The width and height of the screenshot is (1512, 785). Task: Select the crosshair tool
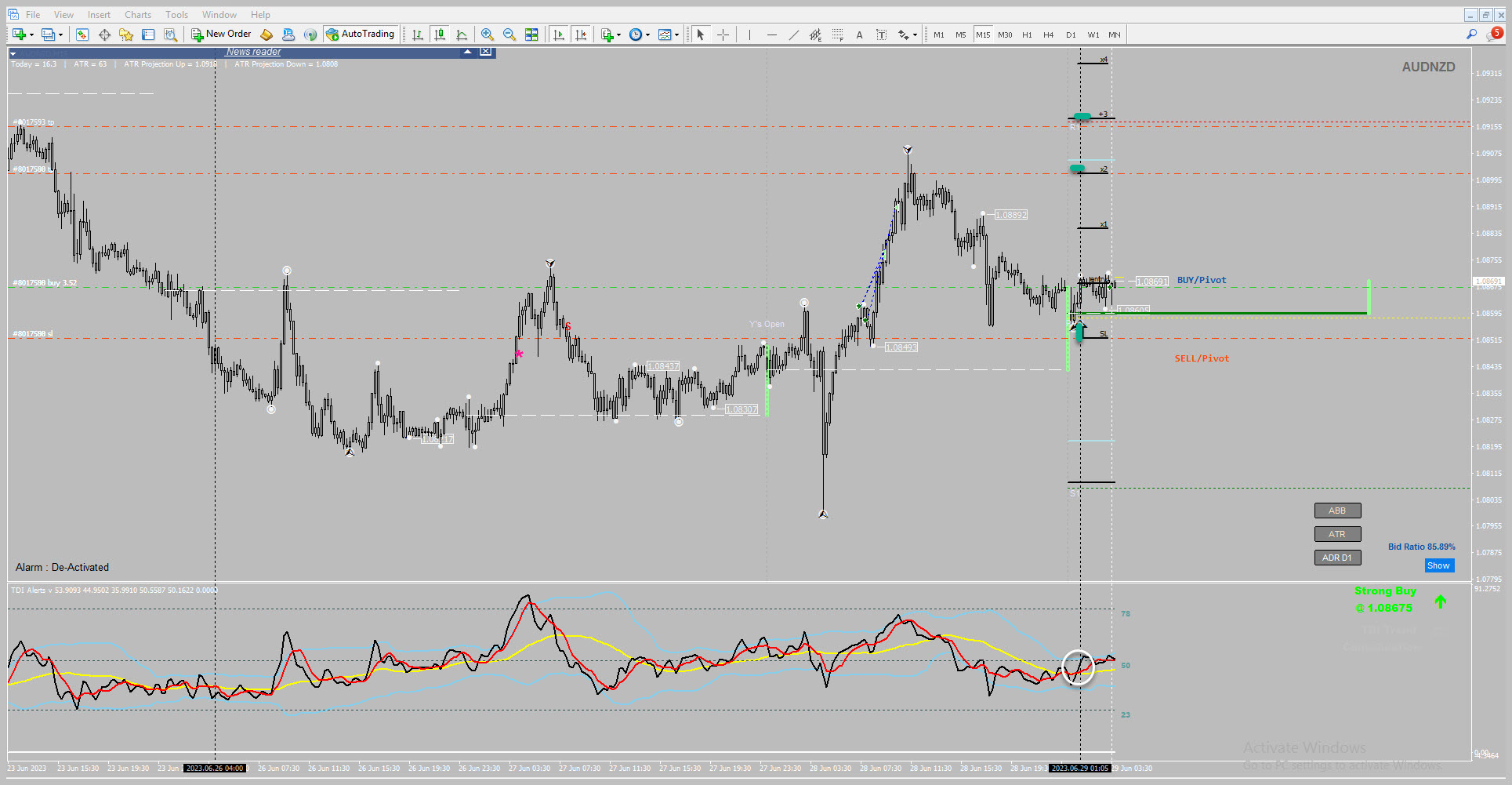(x=723, y=35)
